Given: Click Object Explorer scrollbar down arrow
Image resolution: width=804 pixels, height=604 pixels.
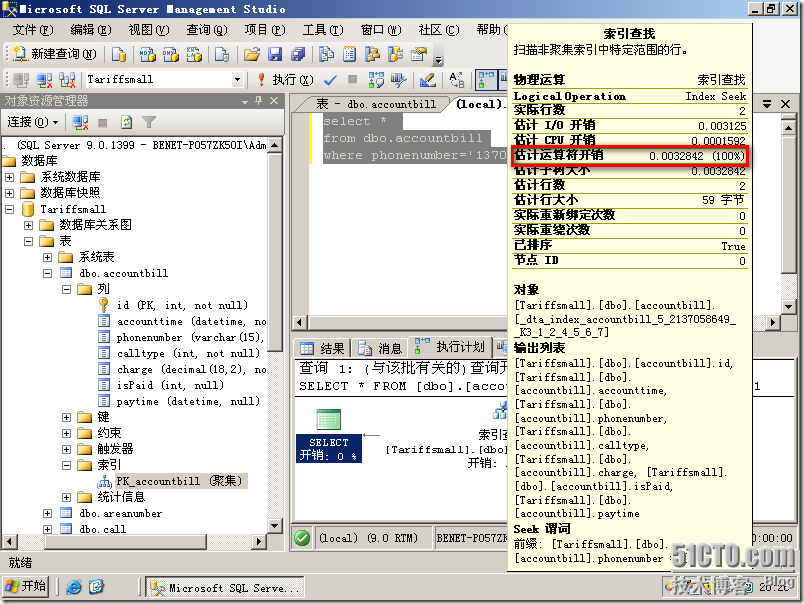Looking at the screenshot, I should pos(275,526).
